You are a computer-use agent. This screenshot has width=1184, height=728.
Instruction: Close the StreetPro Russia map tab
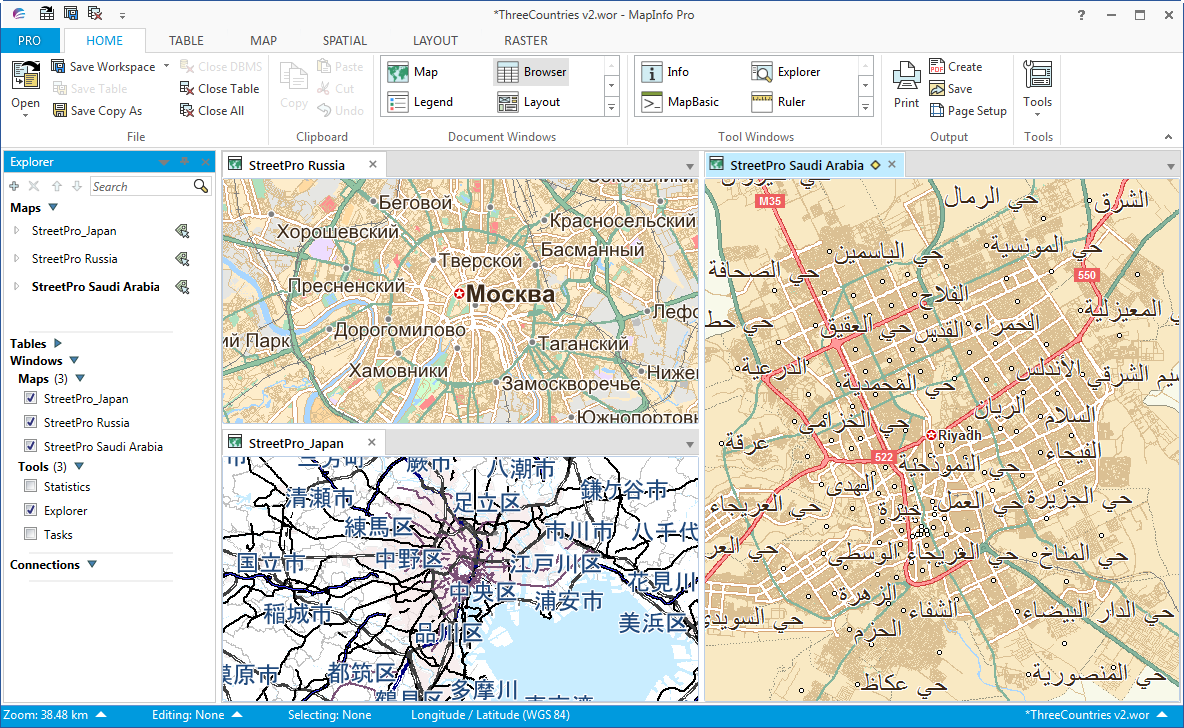click(373, 165)
